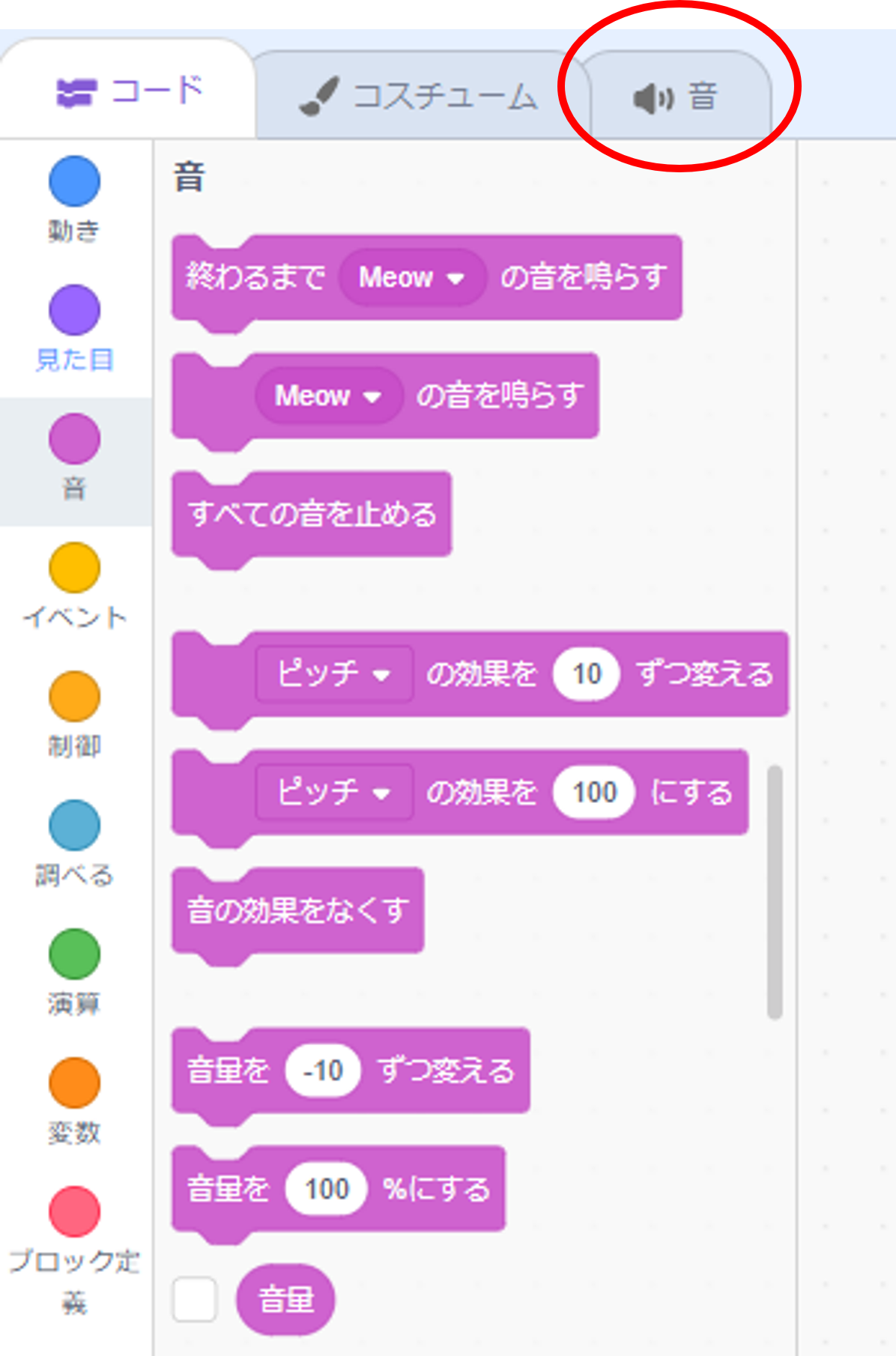Enable the 音量 reporter checkbox
Image resolution: width=896 pixels, height=1356 pixels.
coord(195,1300)
